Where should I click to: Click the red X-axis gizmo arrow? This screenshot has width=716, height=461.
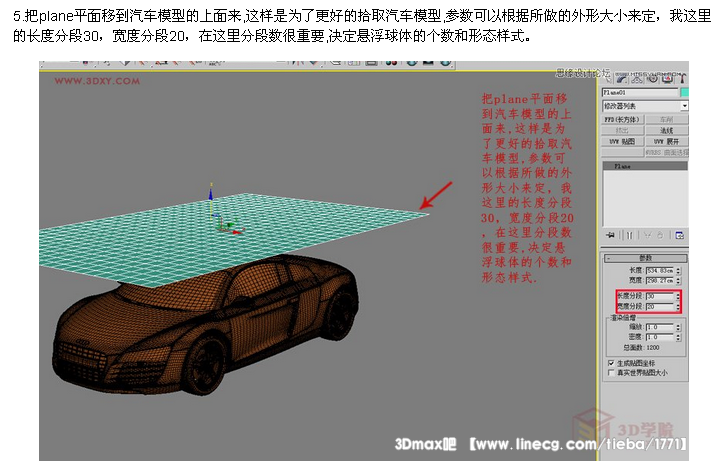tap(237, 232)
